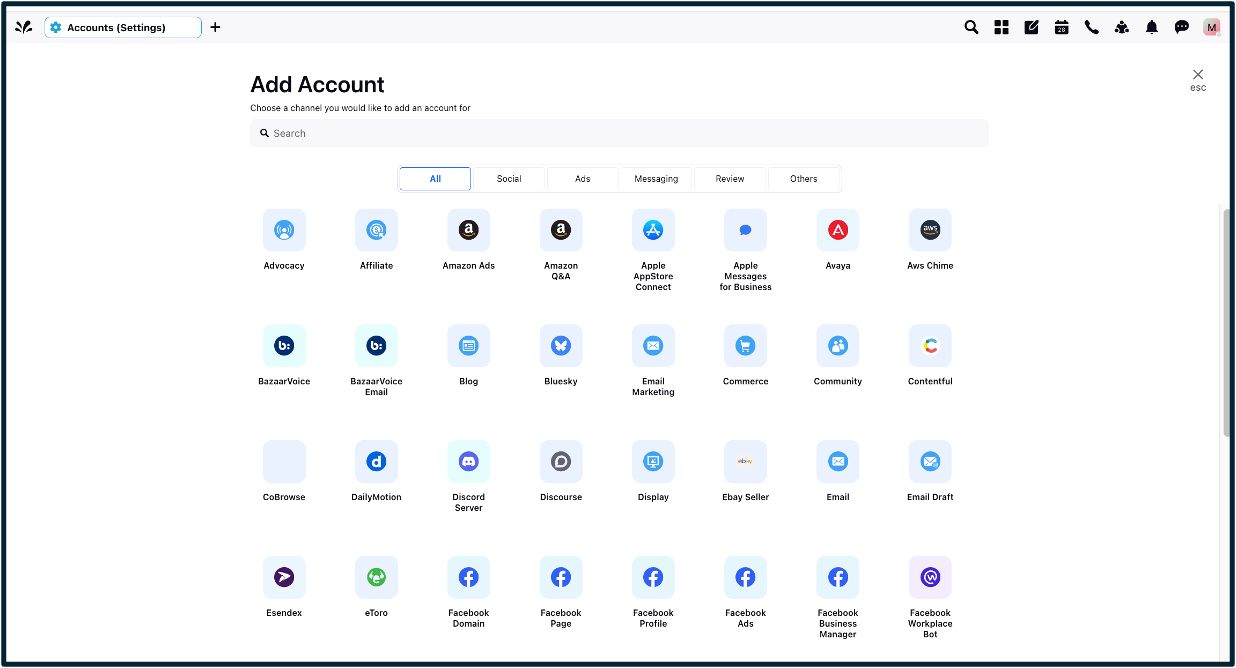Viewport: 1236px width, 668px height.
Task: Open the user profile avatar M
Action: pyautogui.click(x=1212, y=27)
